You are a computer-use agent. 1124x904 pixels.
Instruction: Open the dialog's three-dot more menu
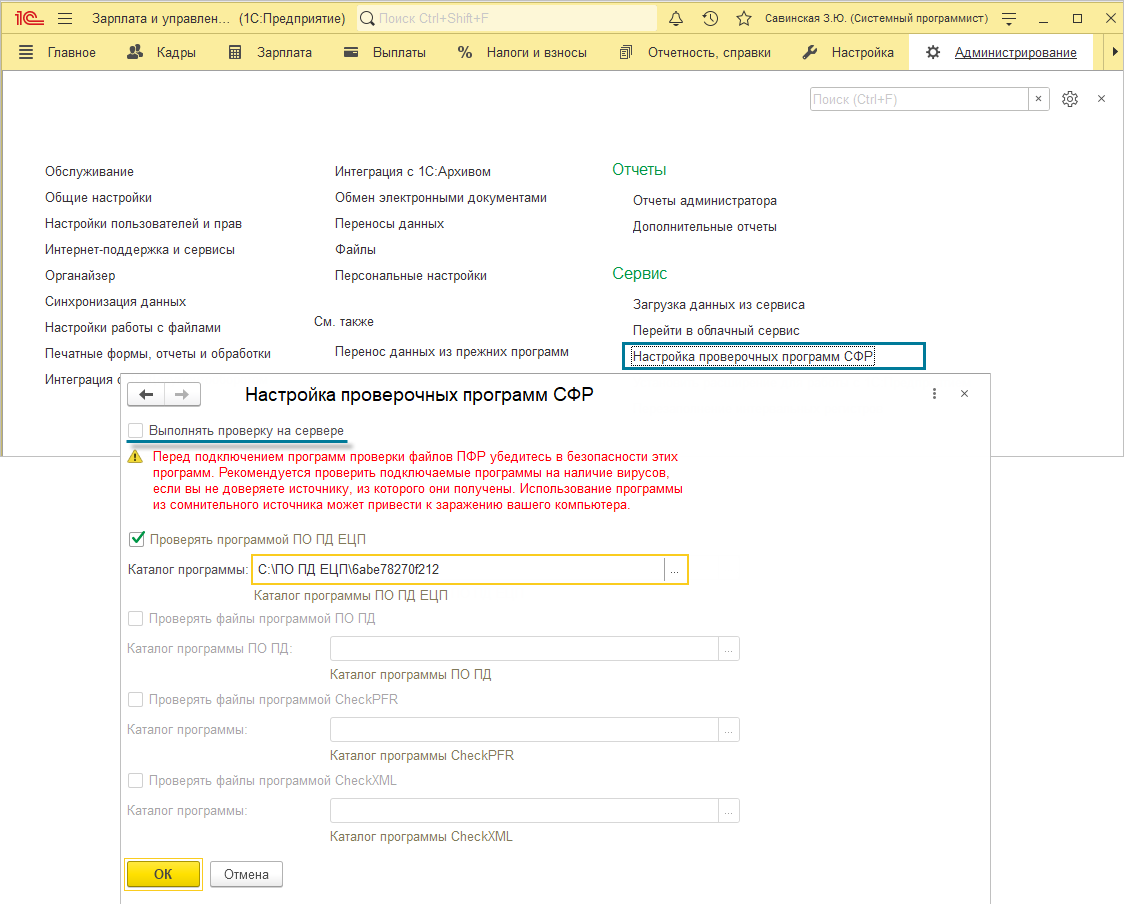[934, 394]
